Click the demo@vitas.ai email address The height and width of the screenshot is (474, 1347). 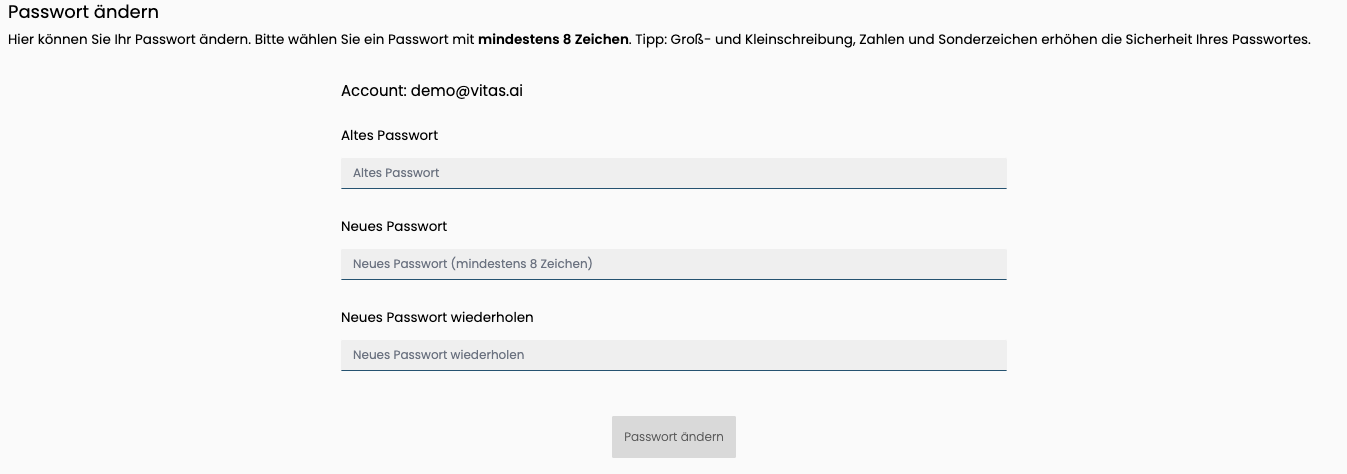click(x=466, y=90)
